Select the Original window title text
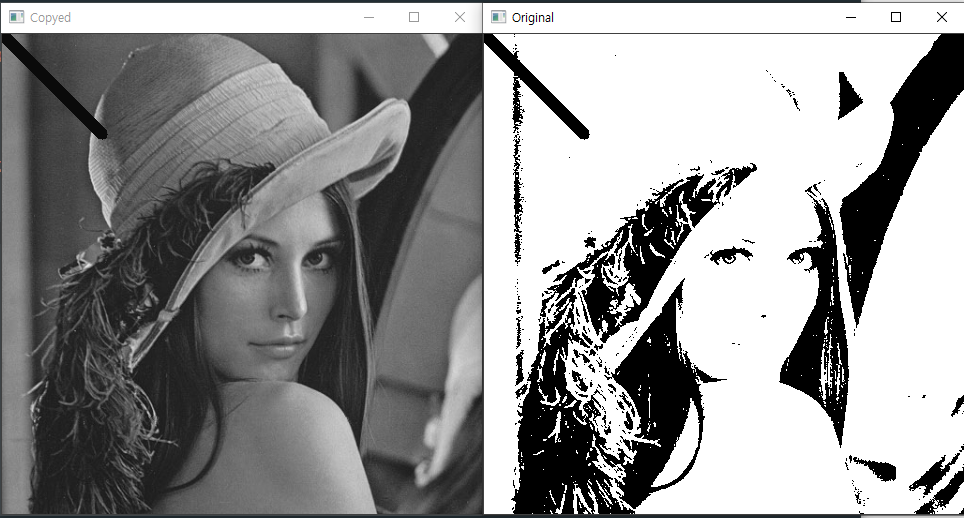 [x=532, y=18]
